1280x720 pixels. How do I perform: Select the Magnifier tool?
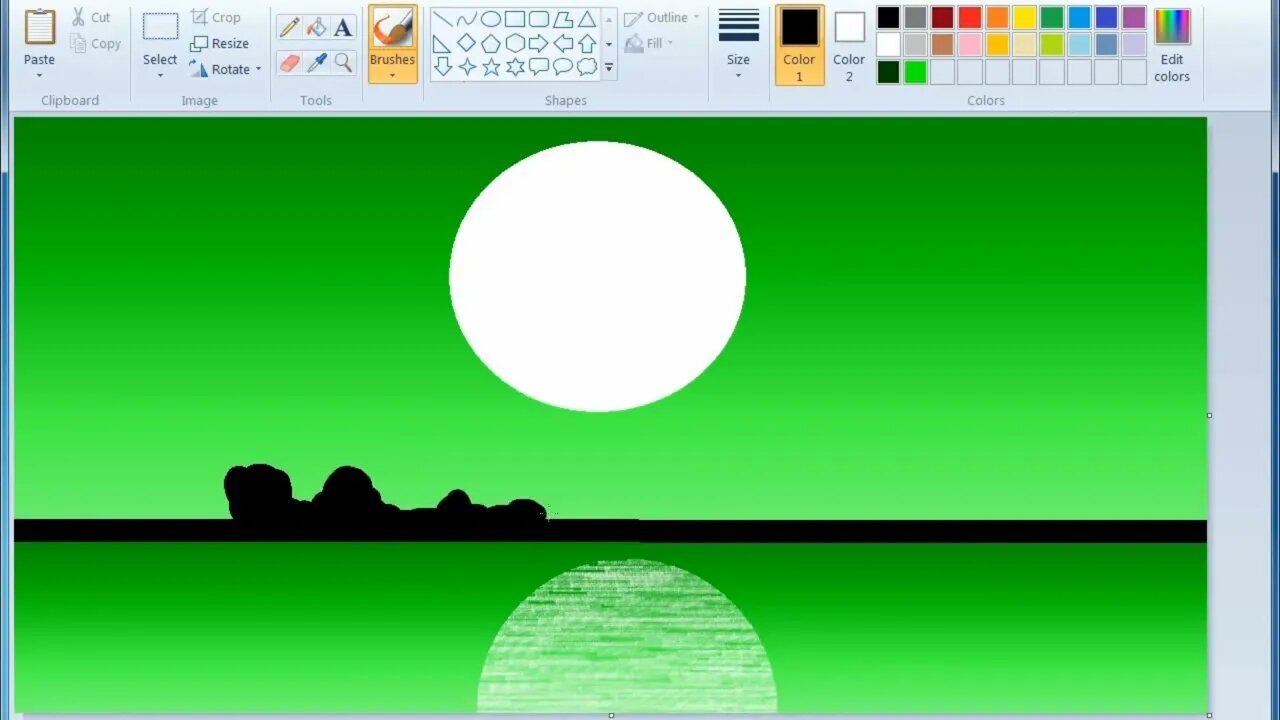[343, 63]
